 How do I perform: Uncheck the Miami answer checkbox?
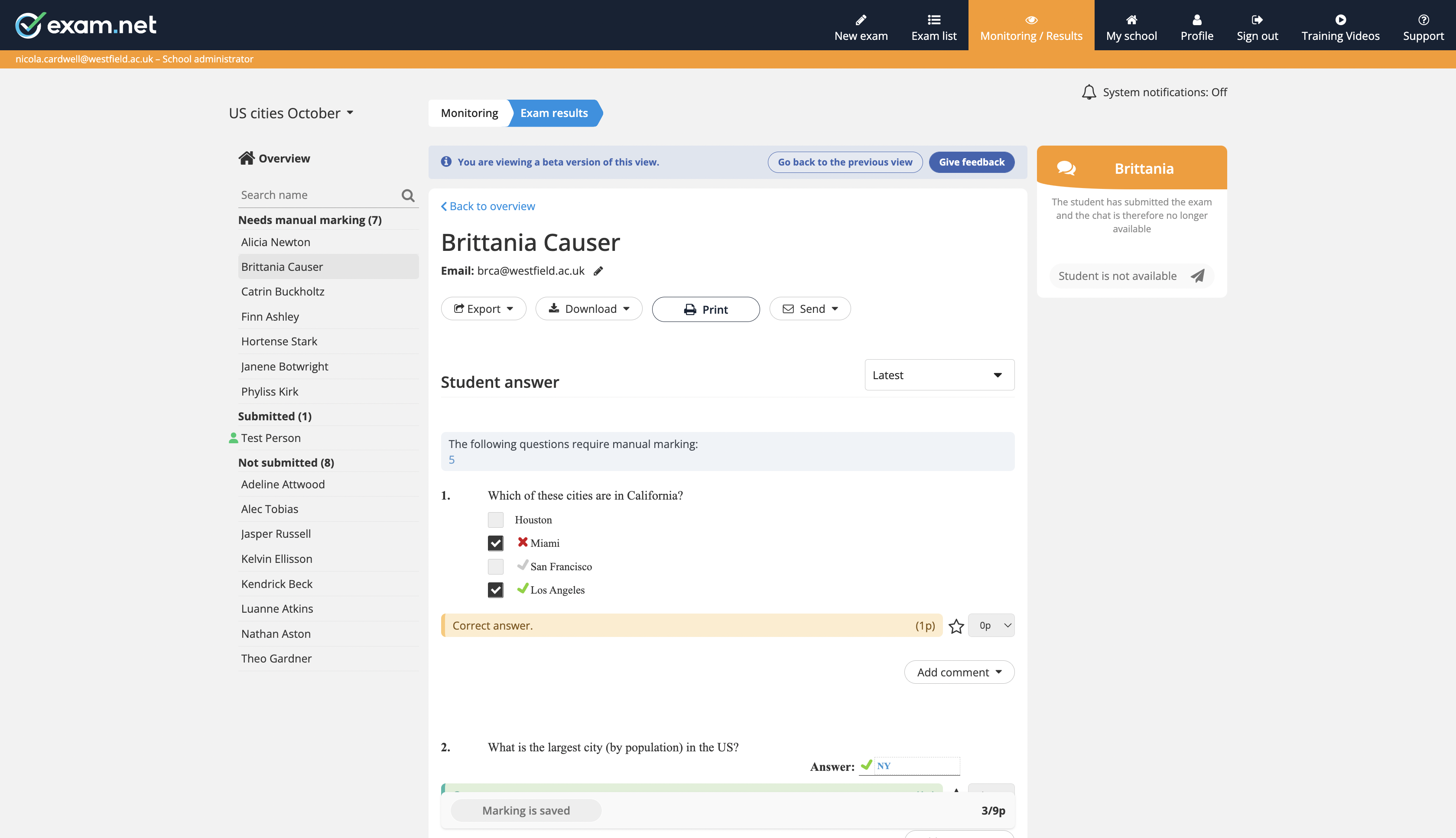tap(495, 543)
